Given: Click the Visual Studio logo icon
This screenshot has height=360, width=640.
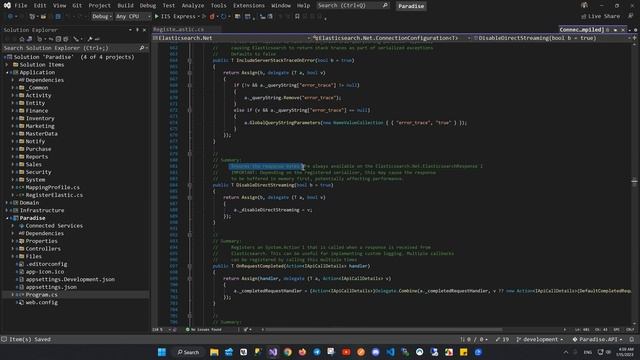Looking at the screenshot, I should [7, 5].
